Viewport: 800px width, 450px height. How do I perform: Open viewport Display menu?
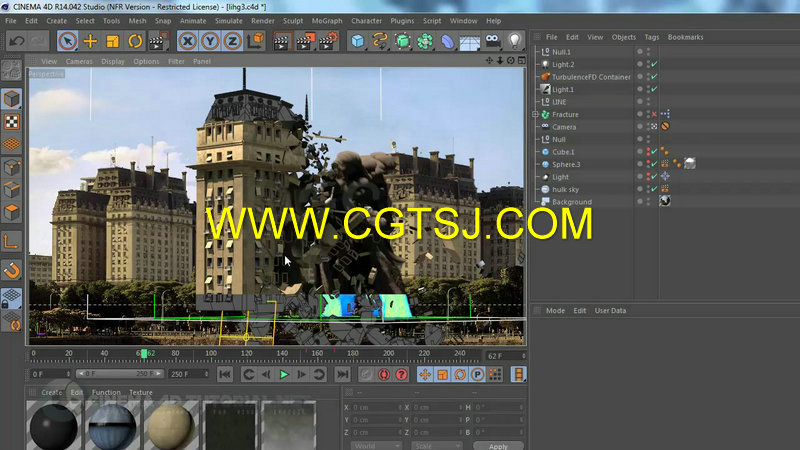coord(113,61)
